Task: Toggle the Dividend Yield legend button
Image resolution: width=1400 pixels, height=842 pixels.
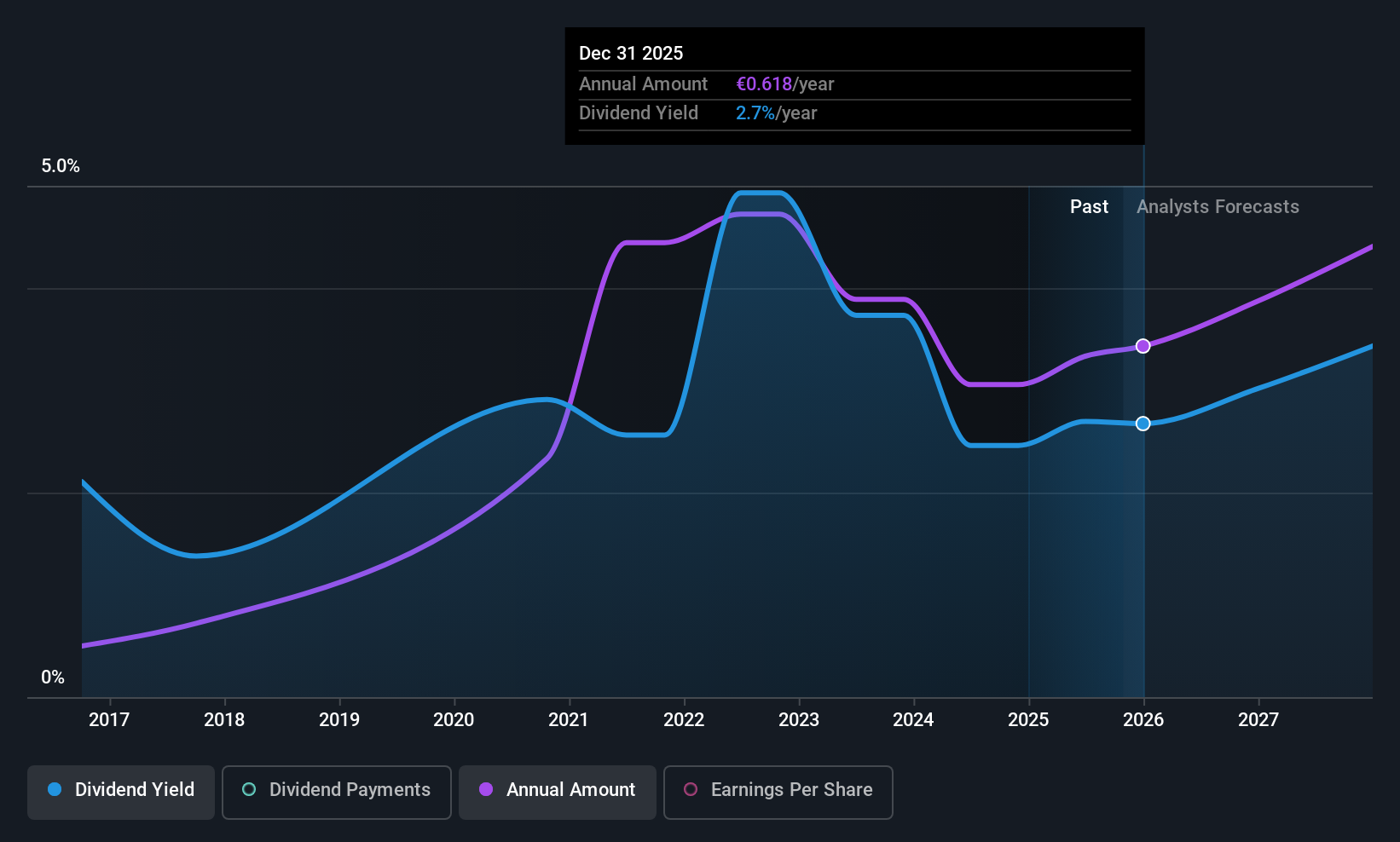Action: (x=121, y=792)
